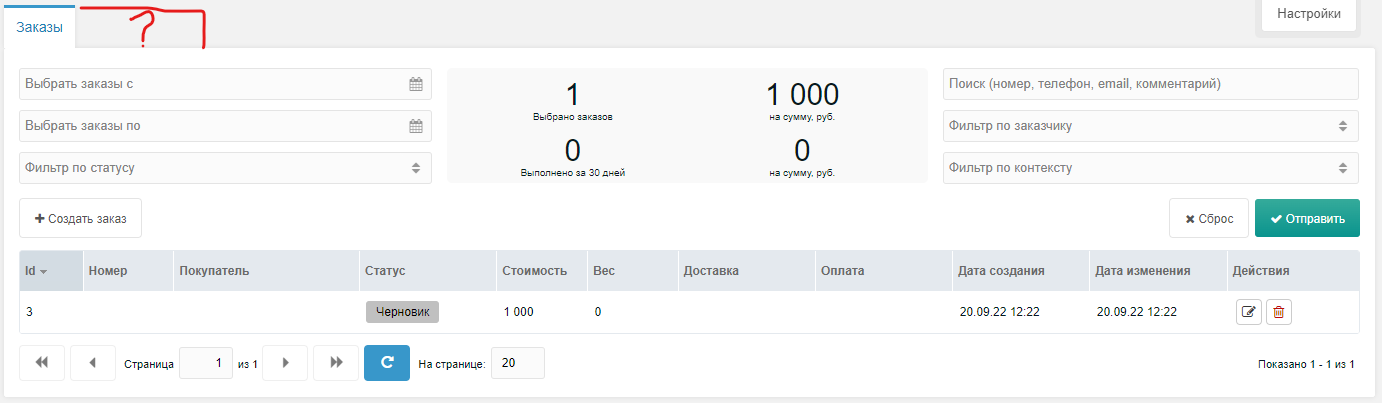
Task: Focus the search field by номер, телефон
Action: pos(1151,84)
